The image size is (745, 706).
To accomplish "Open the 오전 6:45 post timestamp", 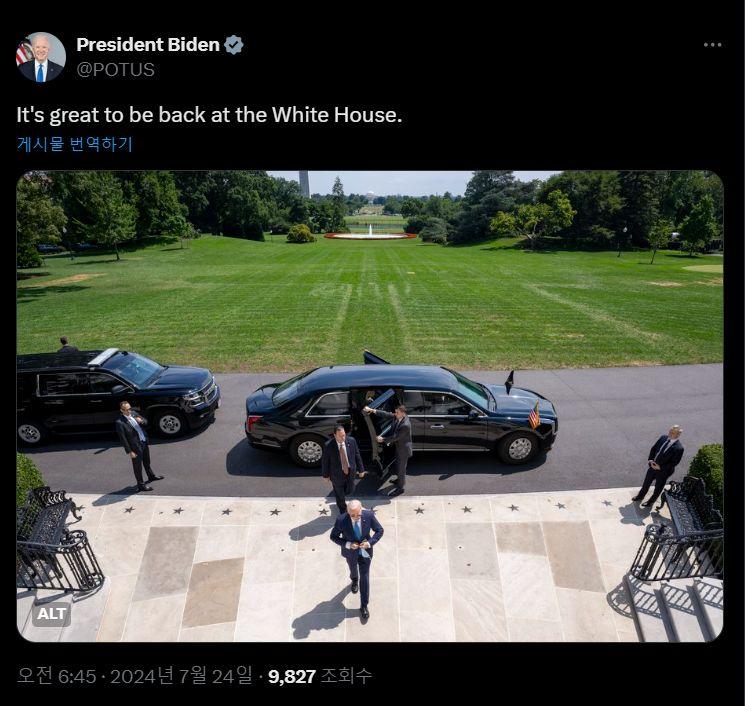I will pos(57,676).
